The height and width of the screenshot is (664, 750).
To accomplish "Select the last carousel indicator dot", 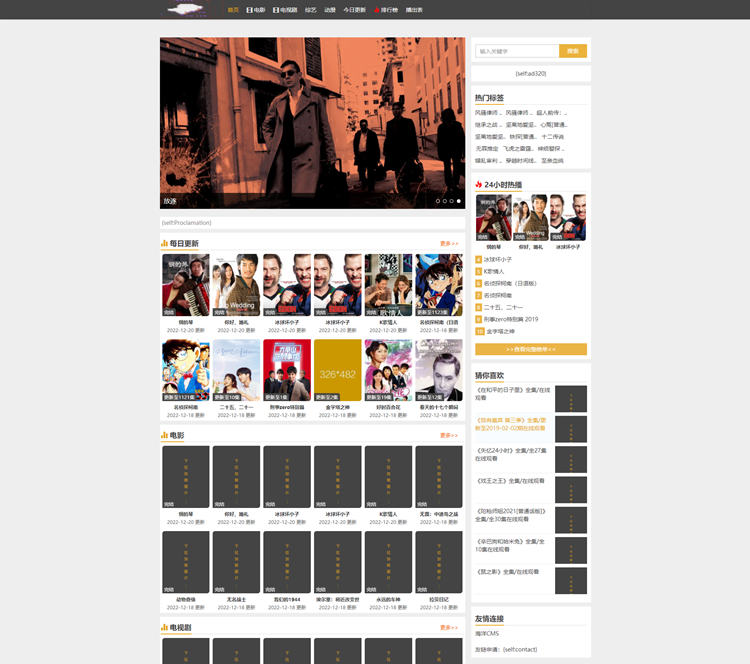I will [459, 201].
